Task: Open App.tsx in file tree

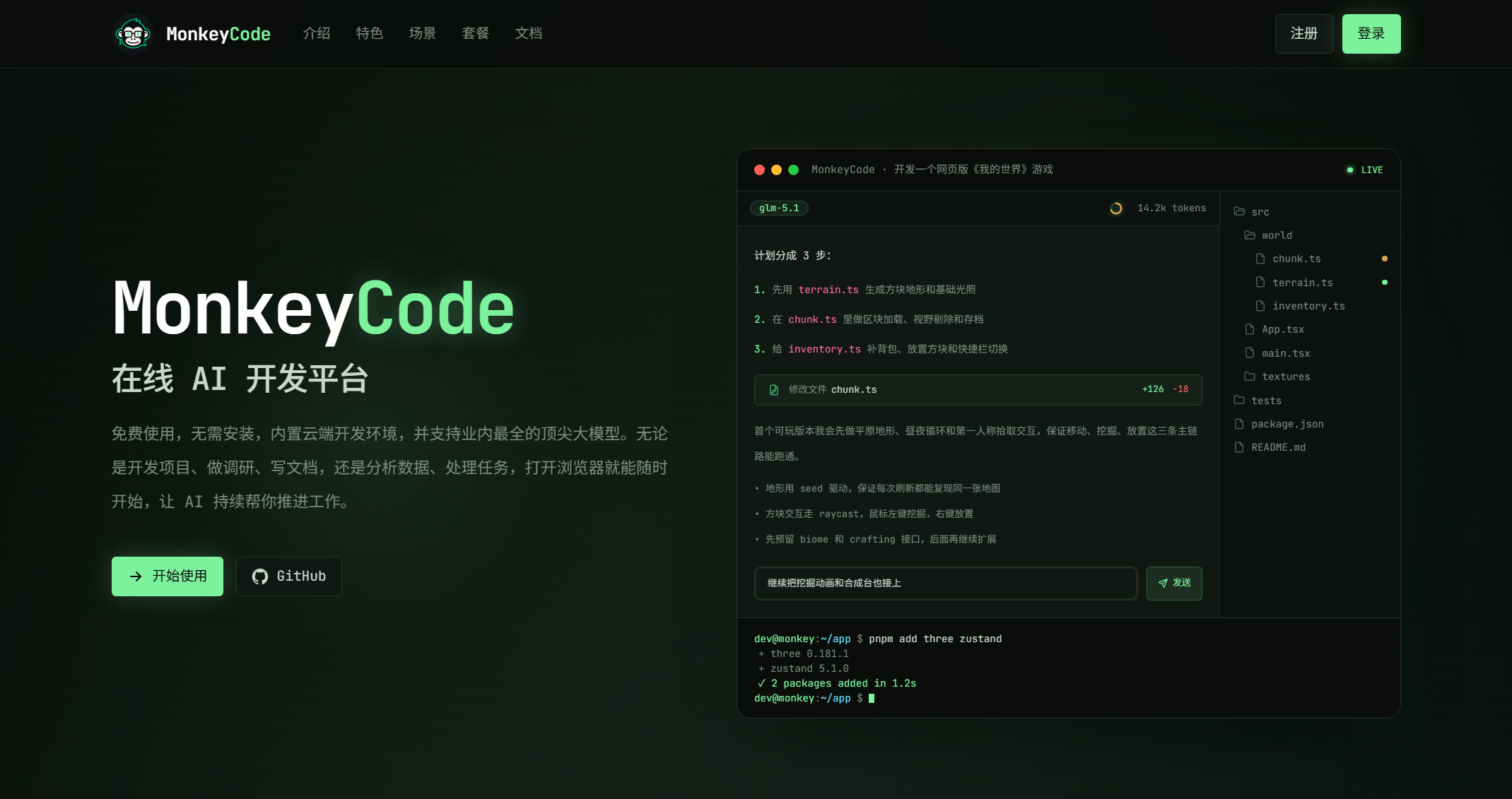Action: click(x=1283, y=329)
